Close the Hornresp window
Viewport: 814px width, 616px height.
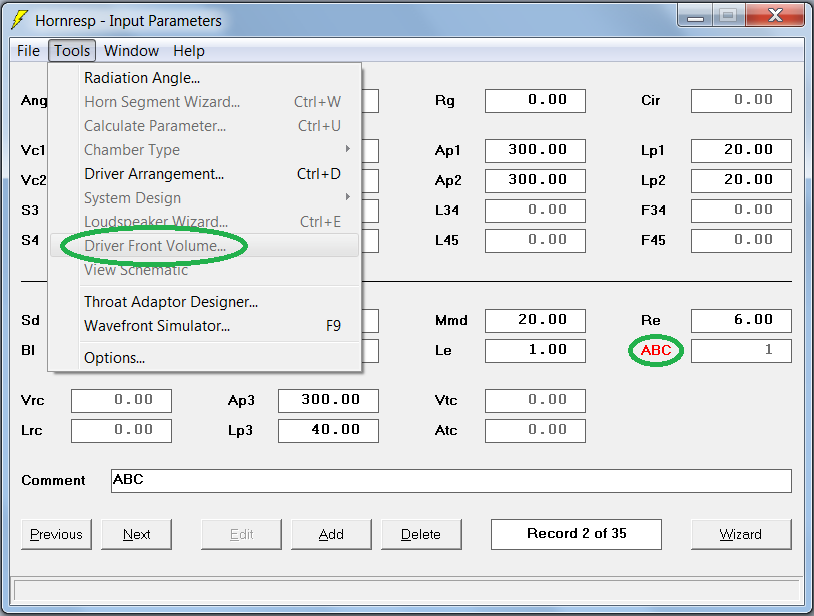coord(775,16)
